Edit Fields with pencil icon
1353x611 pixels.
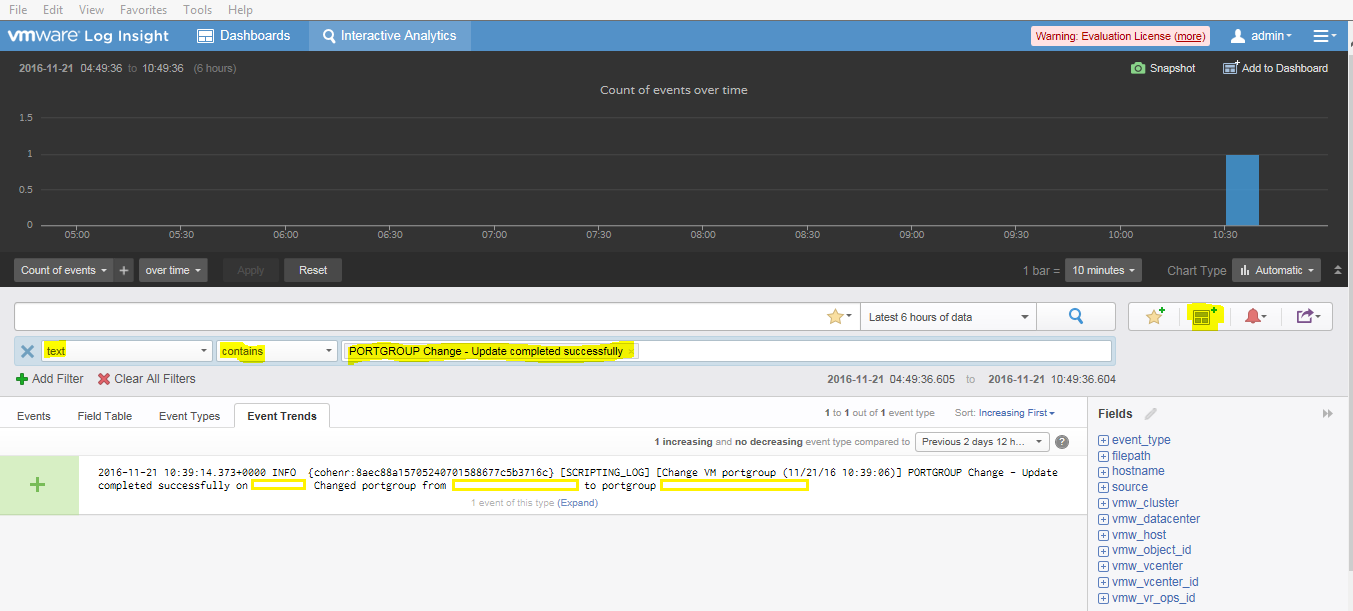pyautogui.click(x=1151, y=413)
